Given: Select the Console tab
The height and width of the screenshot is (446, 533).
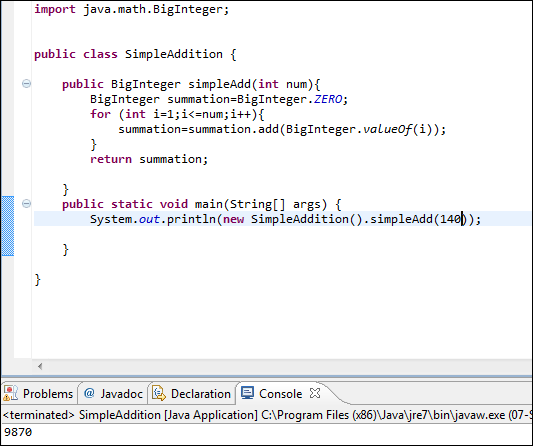Looking at the screenshot, I should click(x=280, y=394).
